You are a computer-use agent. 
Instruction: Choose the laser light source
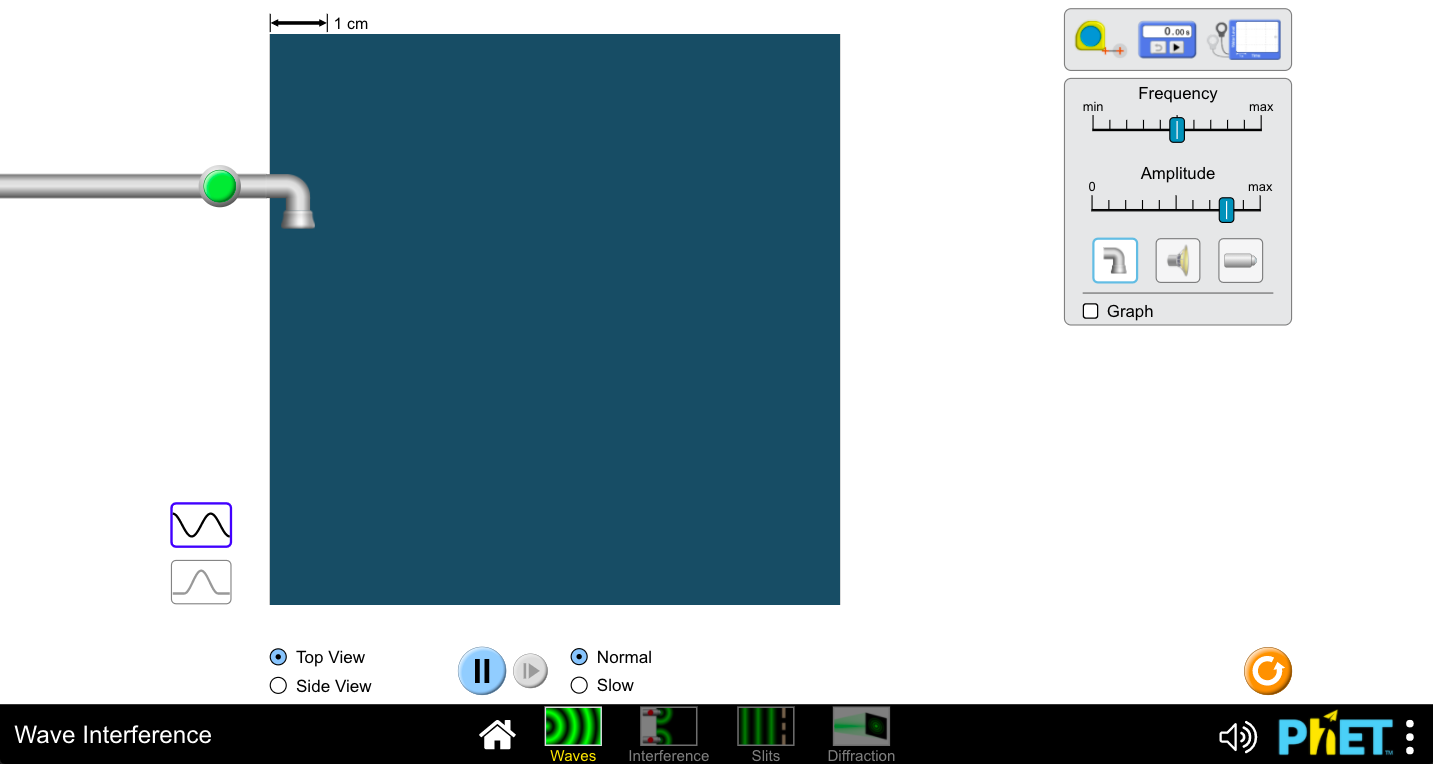pos(1241,261)
